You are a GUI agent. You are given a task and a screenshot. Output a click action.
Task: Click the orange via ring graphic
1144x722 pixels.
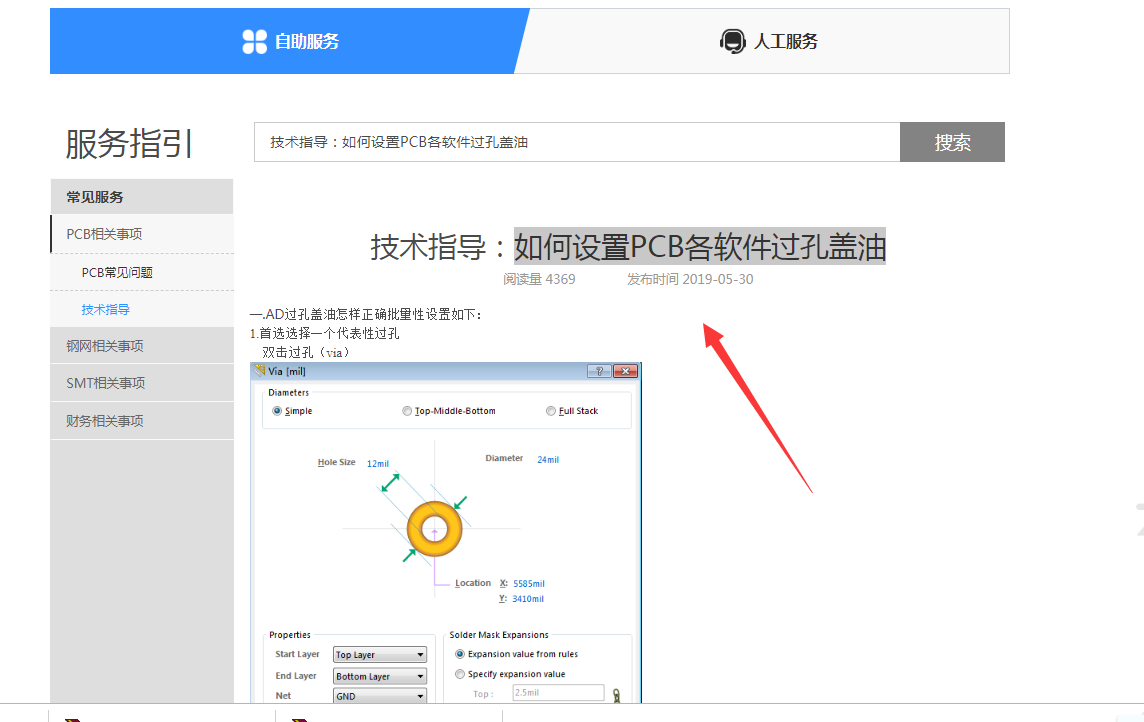435,529
